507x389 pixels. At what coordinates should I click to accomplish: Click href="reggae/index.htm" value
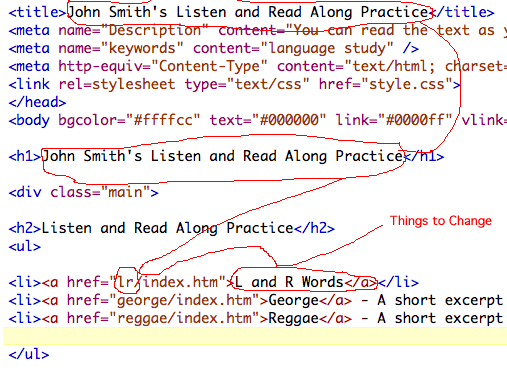pos(163,319)
